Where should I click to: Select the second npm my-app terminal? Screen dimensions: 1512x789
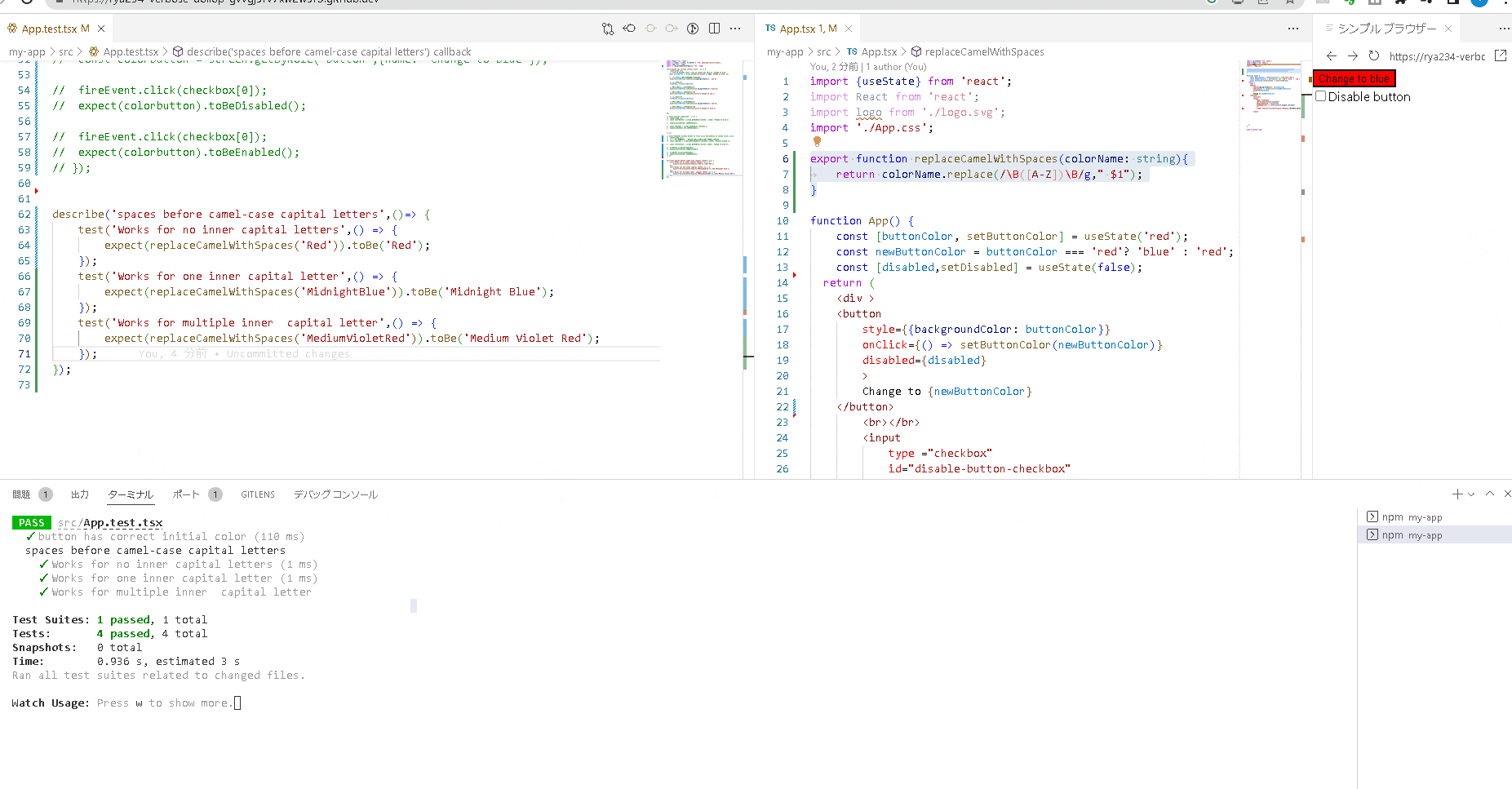(x=1434, y=535)
